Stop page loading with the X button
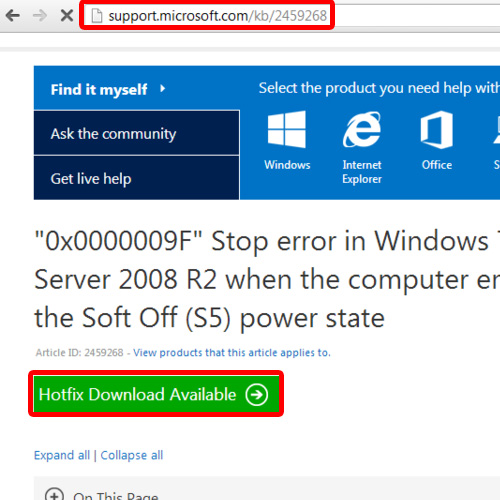 (67, 15)
